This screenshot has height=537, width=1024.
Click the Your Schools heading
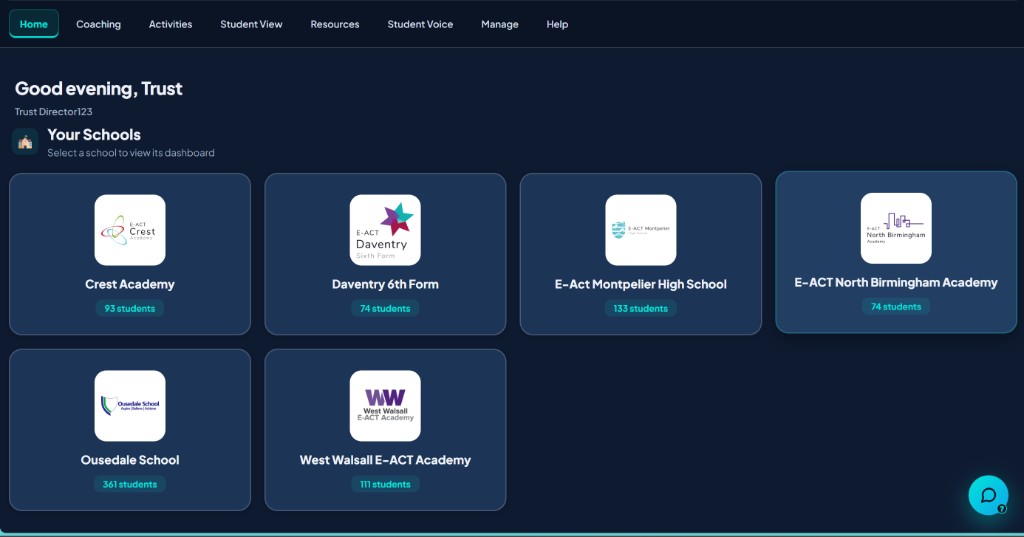coord(94,135)
